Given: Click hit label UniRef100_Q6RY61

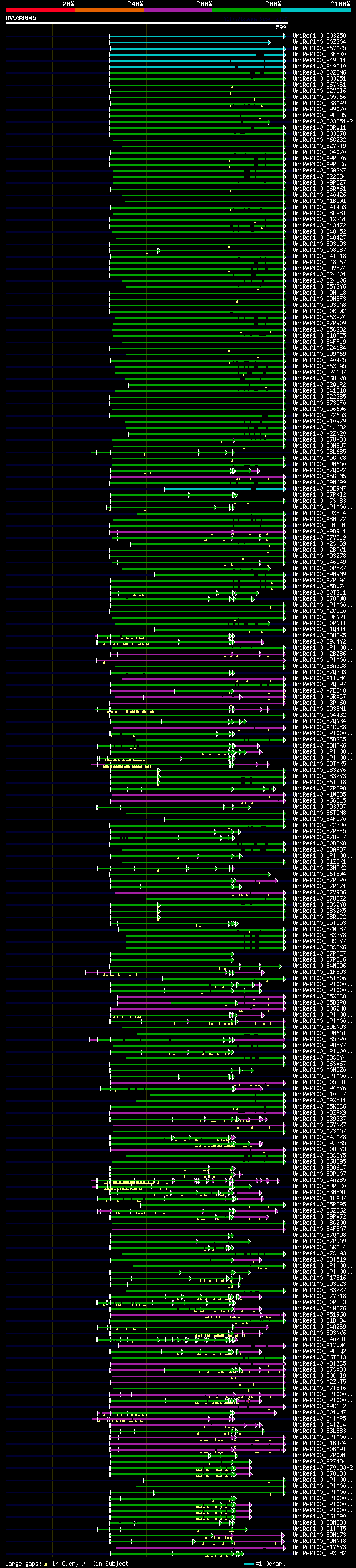Looking at the screenshot, I should 319,189.
